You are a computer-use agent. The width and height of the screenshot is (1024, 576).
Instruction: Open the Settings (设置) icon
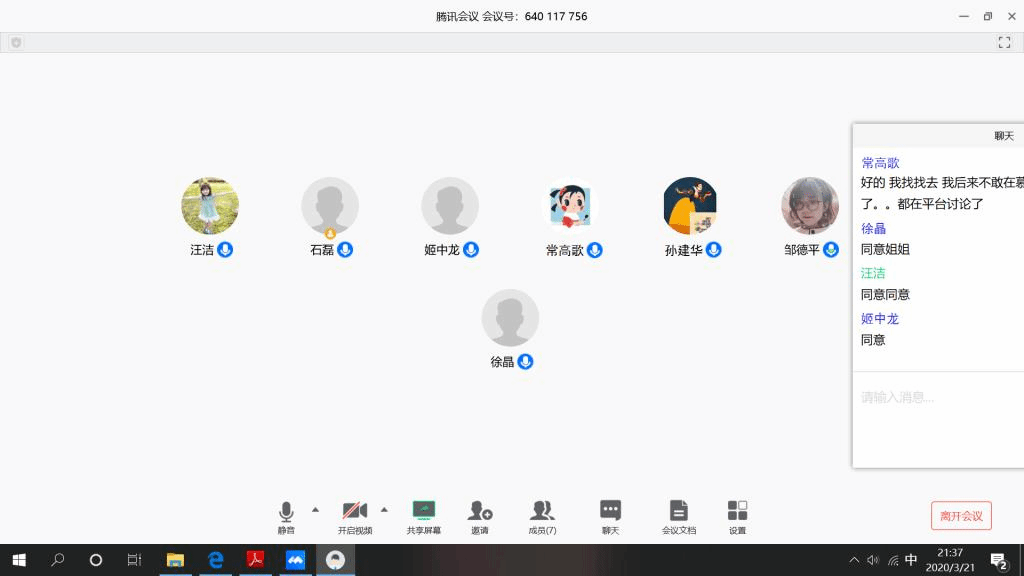pyautogui.click(x=737, y=511)
